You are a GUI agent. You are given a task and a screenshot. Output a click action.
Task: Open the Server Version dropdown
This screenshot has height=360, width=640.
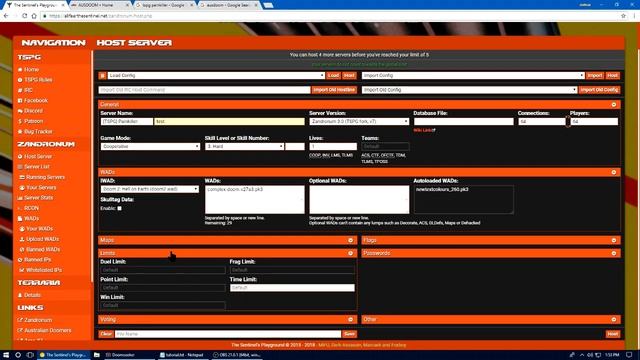(x=359, y=122)
